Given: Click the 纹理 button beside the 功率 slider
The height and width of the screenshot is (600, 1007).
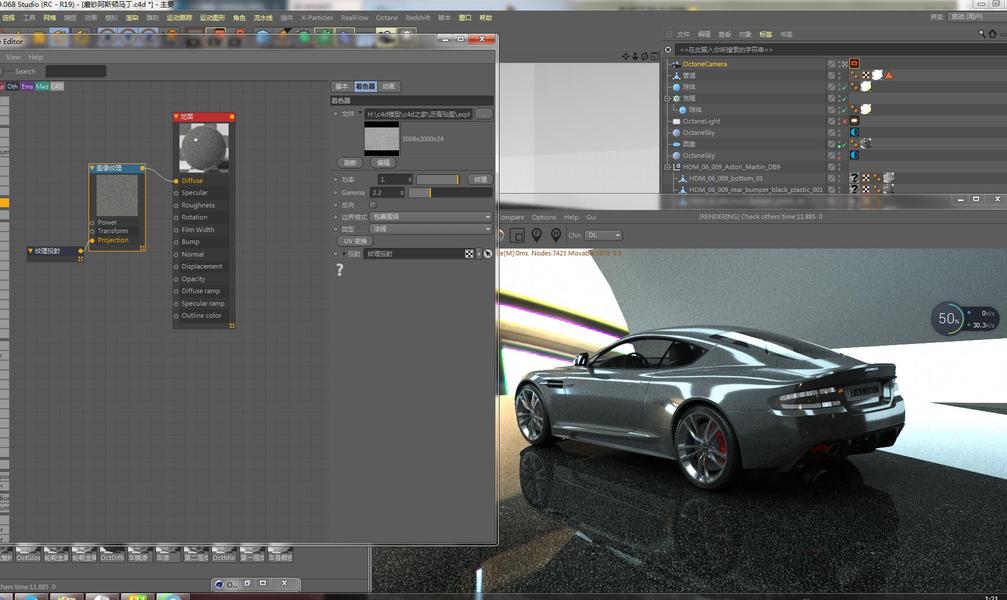Looking at the screenshot, I should pyautogui.click(x=480, y=180).
